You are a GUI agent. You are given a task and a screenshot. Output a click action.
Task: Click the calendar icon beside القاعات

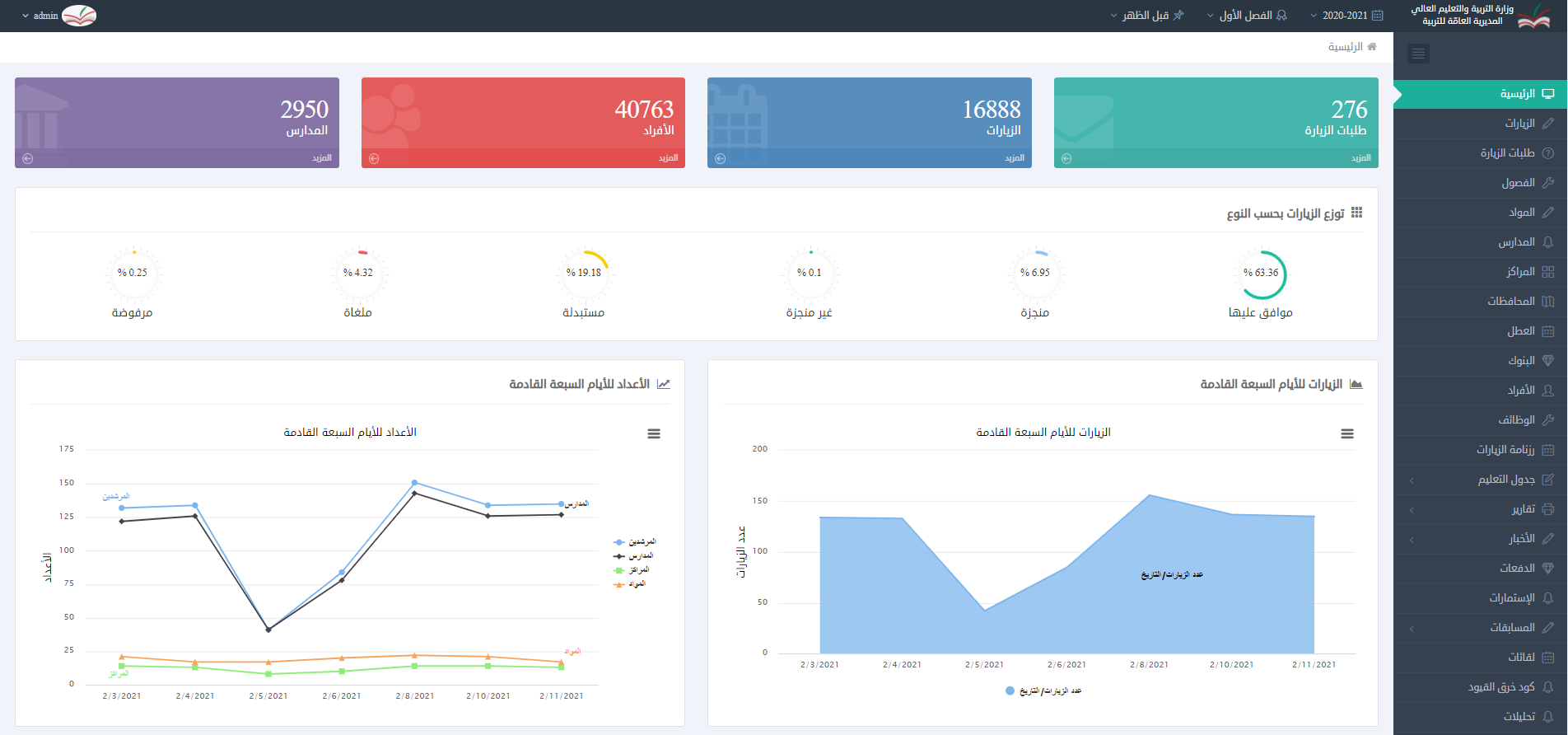pyautogui.click(x=1548, y=658)
